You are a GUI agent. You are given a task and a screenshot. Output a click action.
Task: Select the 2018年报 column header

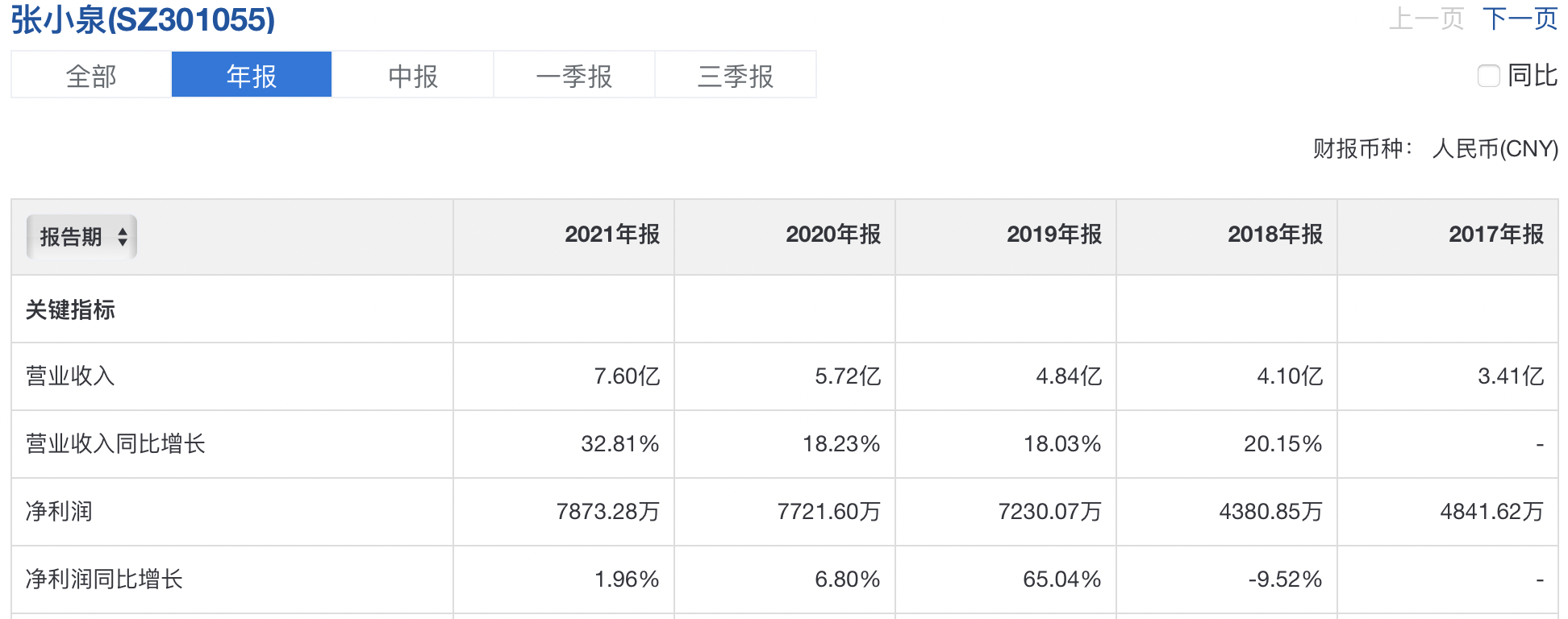(1275, 235)
